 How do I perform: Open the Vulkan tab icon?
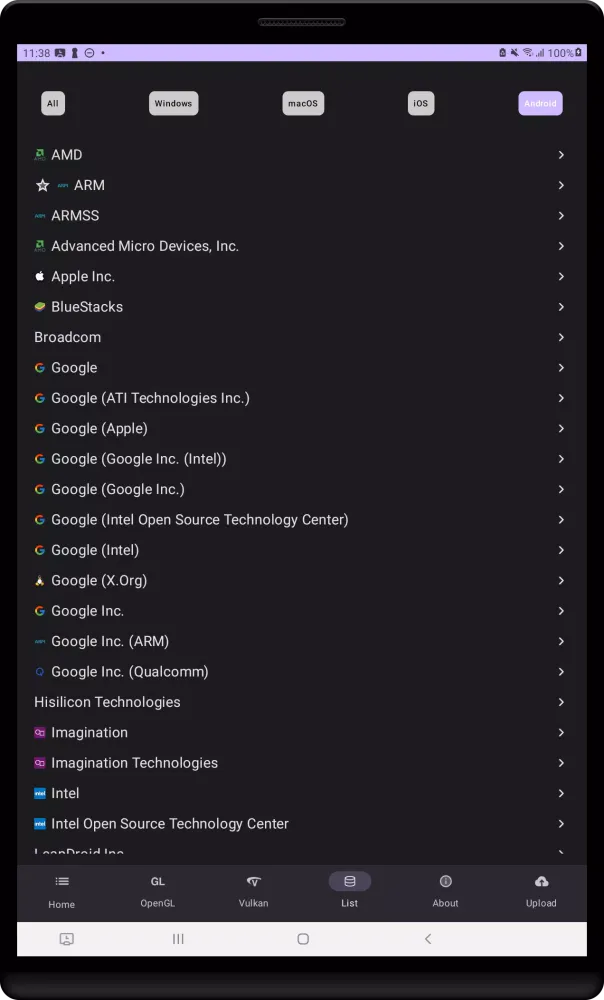(x=253, y=881)
